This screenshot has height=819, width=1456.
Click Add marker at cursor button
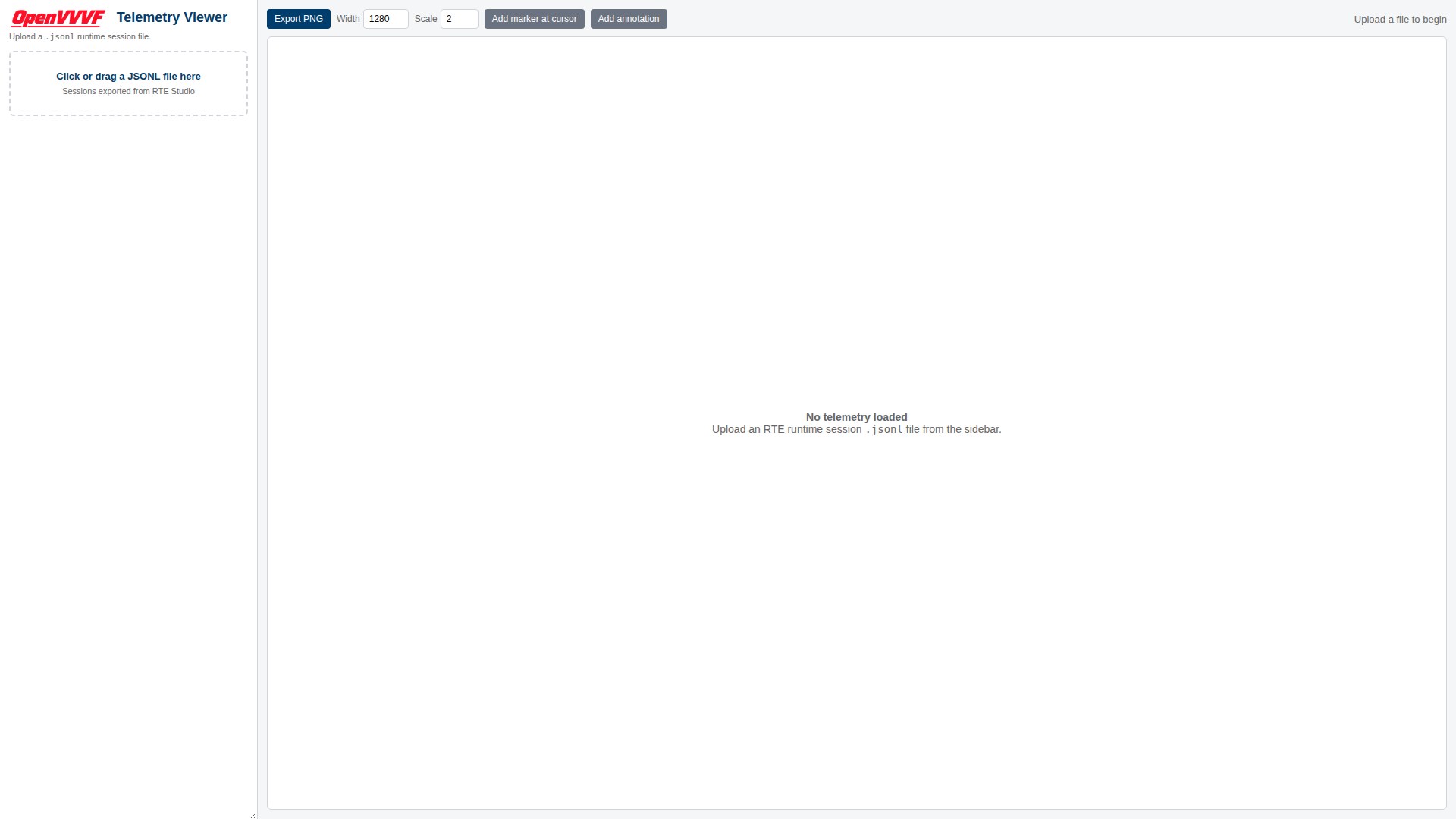(x=534, y=19)
